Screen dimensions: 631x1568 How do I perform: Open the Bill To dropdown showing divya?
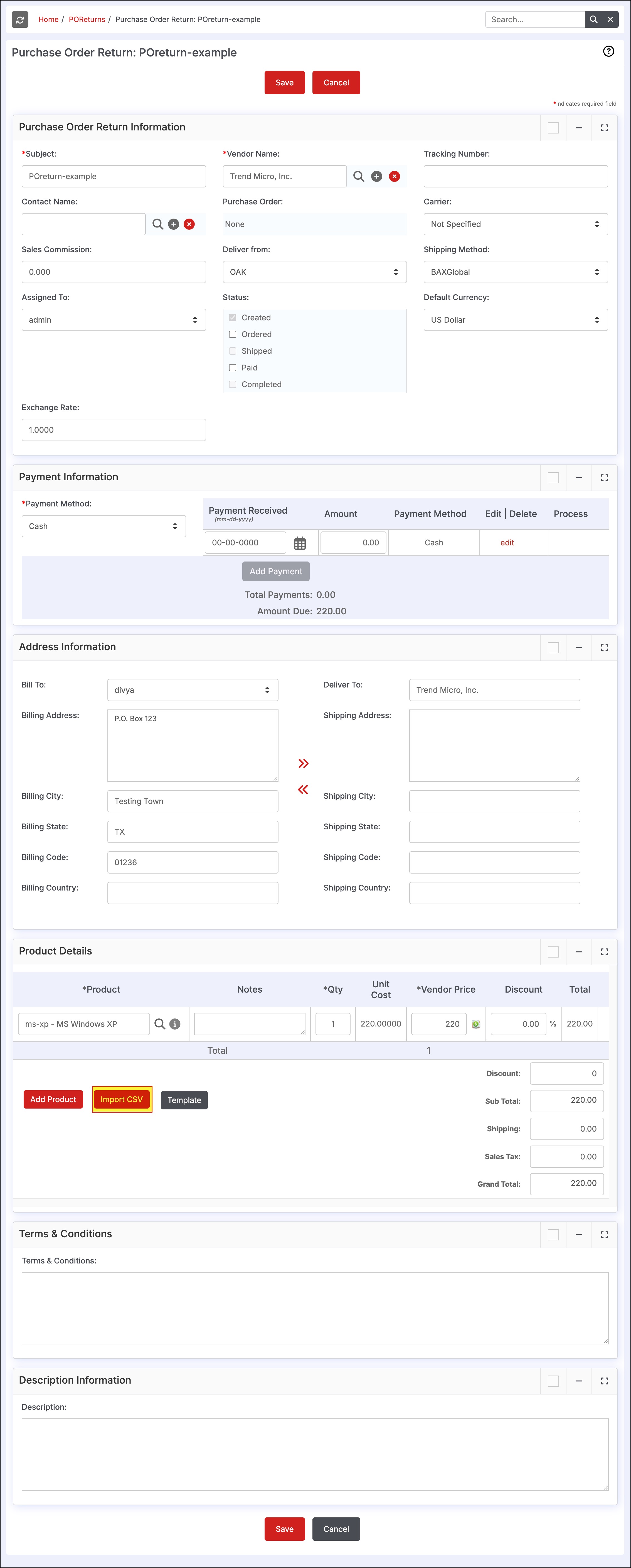193,690
